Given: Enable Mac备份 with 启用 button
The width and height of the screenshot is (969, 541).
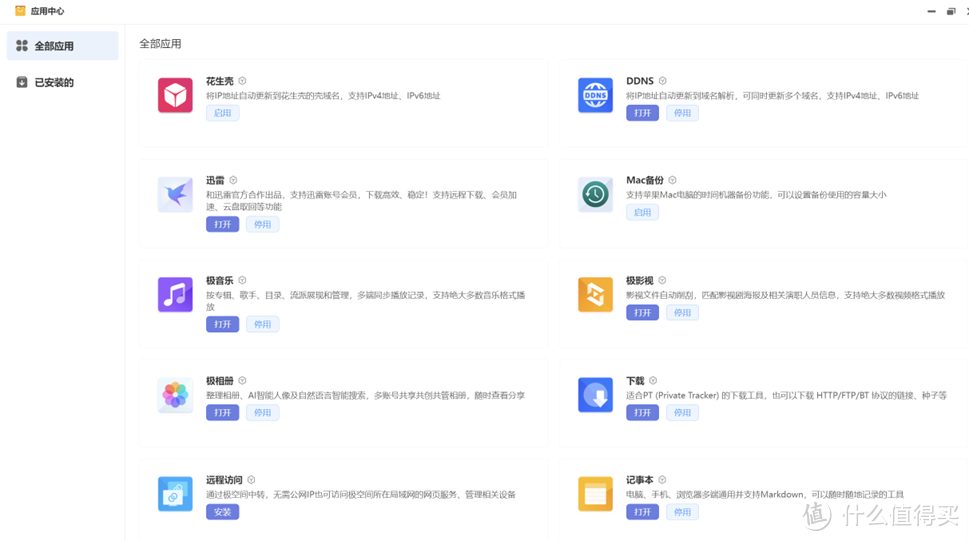Looking at the screenshot, I should (642, 213).
